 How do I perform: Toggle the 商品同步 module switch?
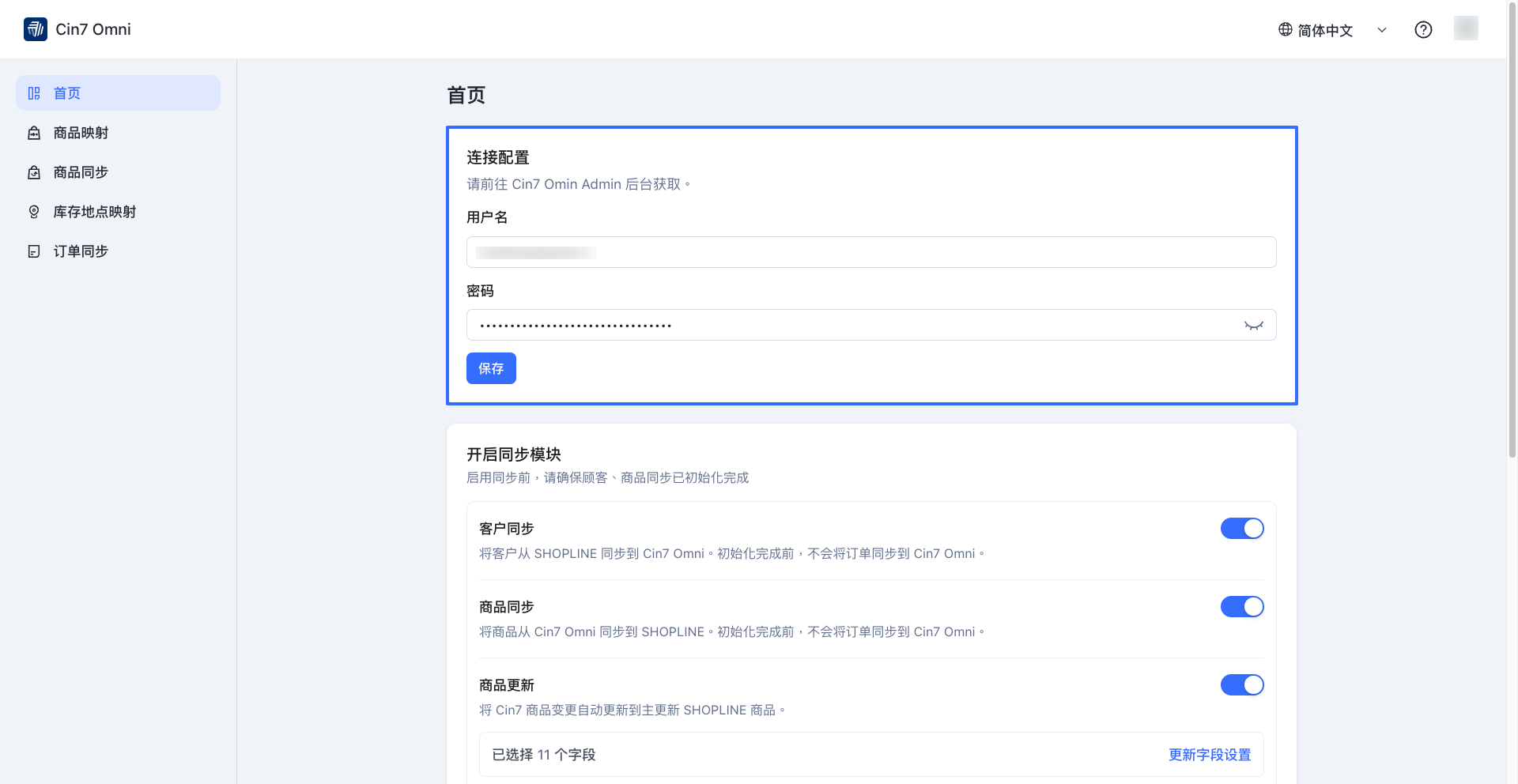coord(1242,607)
